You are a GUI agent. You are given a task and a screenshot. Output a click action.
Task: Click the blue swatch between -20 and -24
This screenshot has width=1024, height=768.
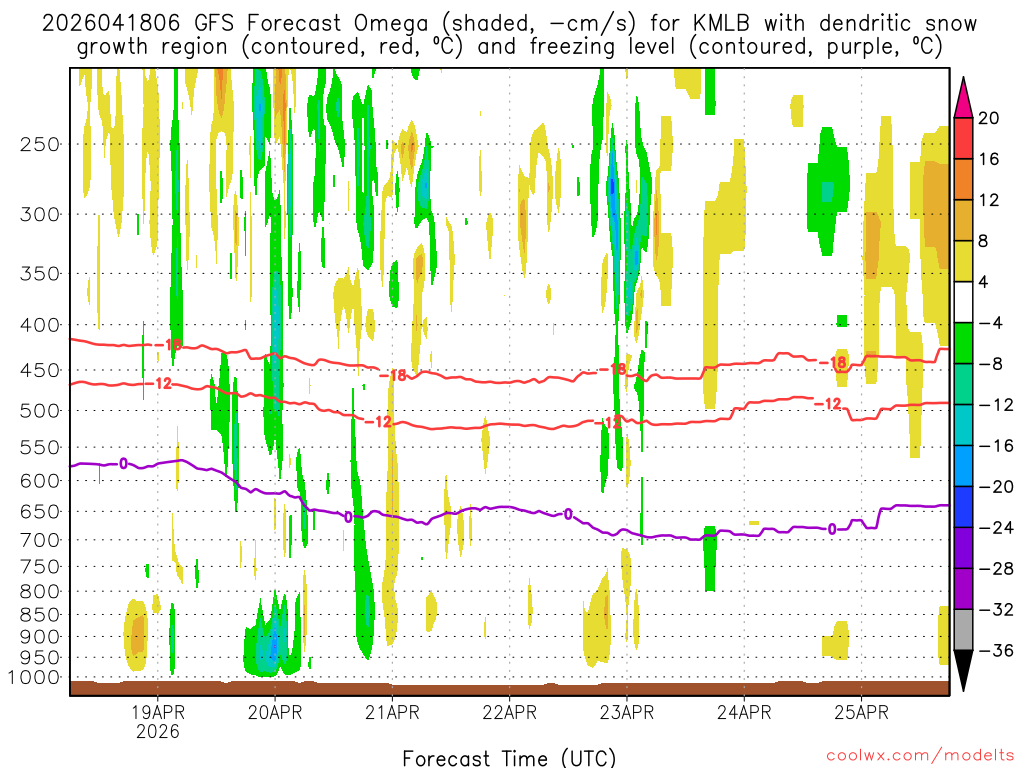(x=963, y=507)
